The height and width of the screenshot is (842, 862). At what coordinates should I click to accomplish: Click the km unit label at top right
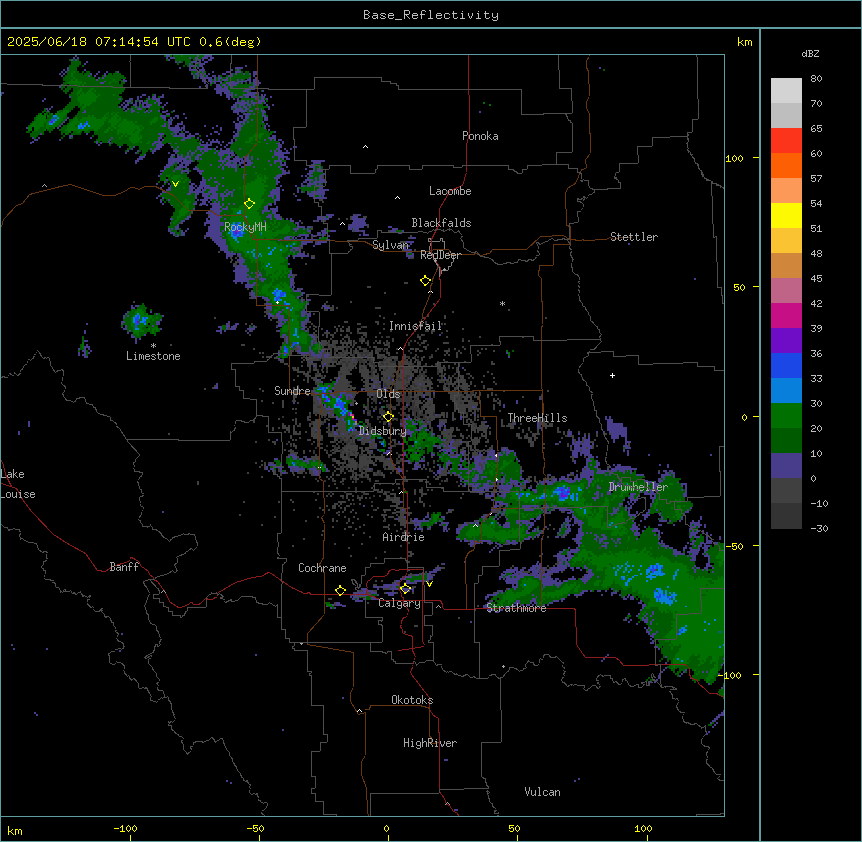click(745, 42)
